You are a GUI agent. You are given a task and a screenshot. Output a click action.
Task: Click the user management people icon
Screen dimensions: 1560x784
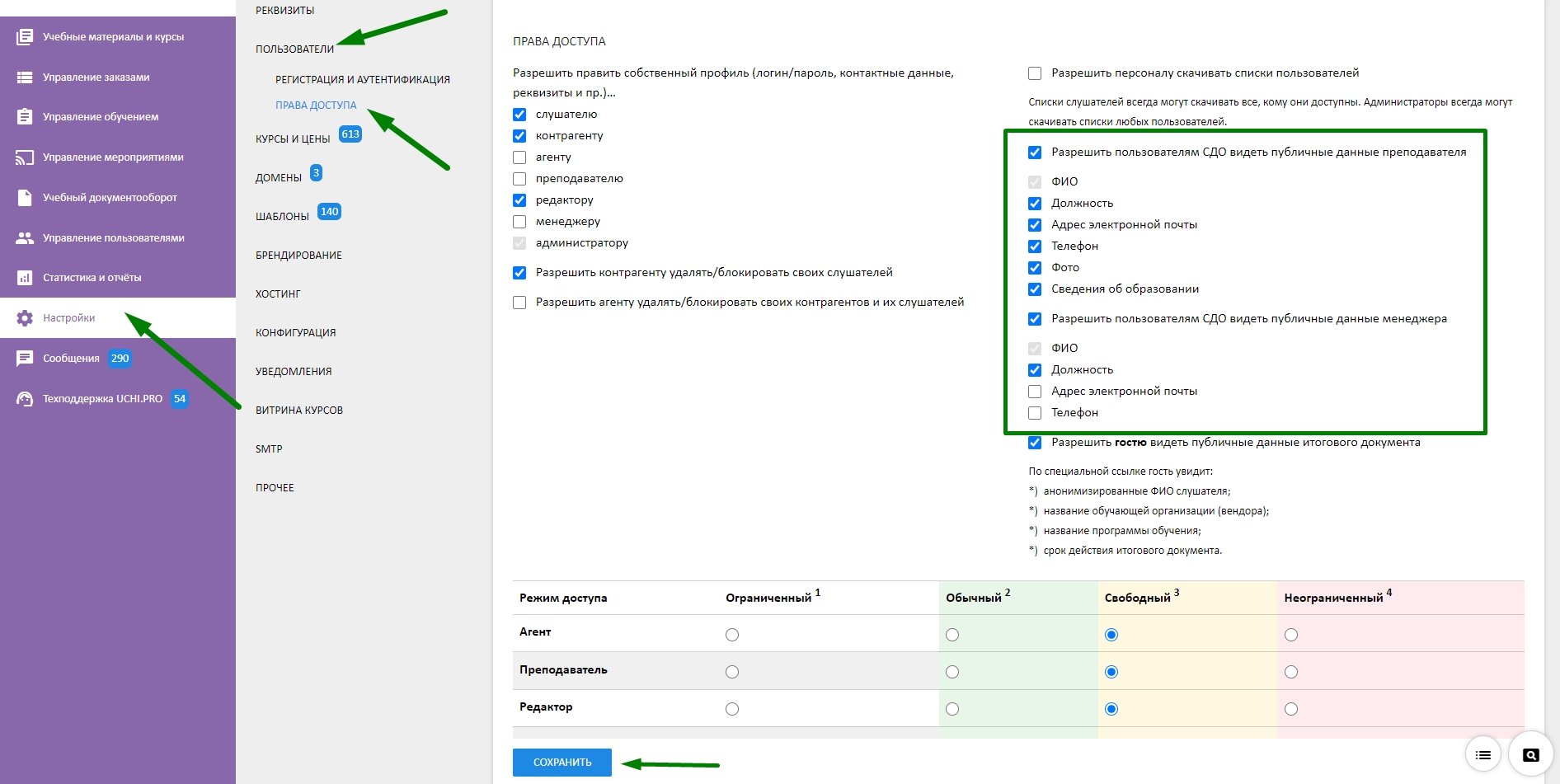coord(25,238)
